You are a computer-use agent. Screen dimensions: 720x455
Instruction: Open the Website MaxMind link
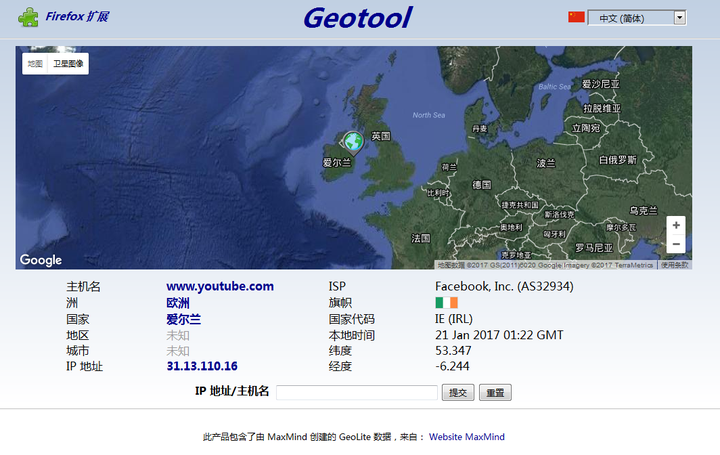(467, 437)
